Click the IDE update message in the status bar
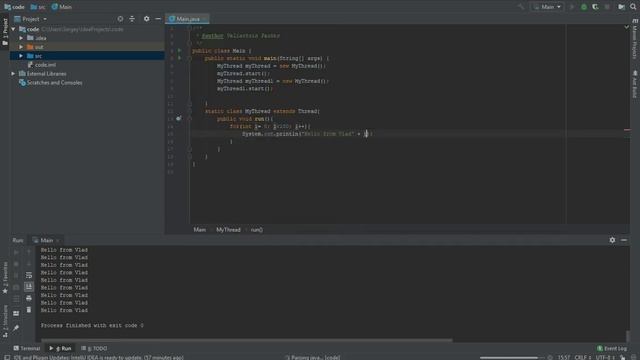 (99, 358)
